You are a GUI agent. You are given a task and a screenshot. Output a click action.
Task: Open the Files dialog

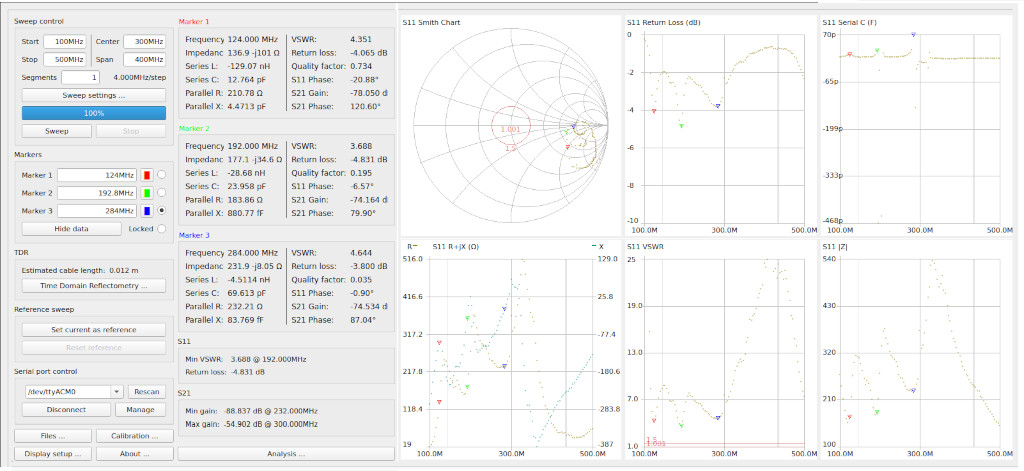[x=53, y=436]
